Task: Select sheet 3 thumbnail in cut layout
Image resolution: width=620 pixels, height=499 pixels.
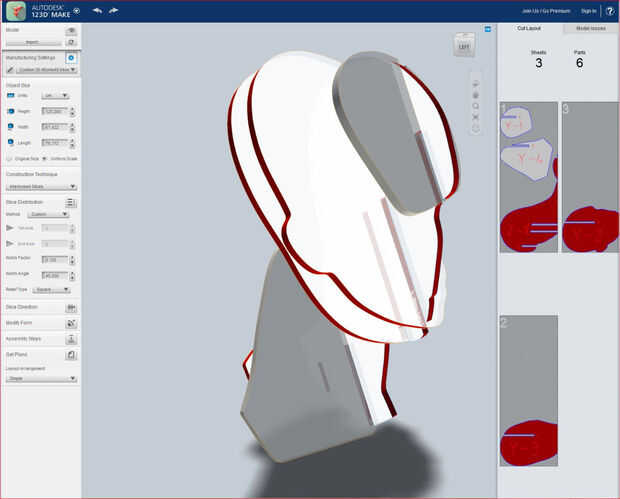Action: tap(590, 177)
